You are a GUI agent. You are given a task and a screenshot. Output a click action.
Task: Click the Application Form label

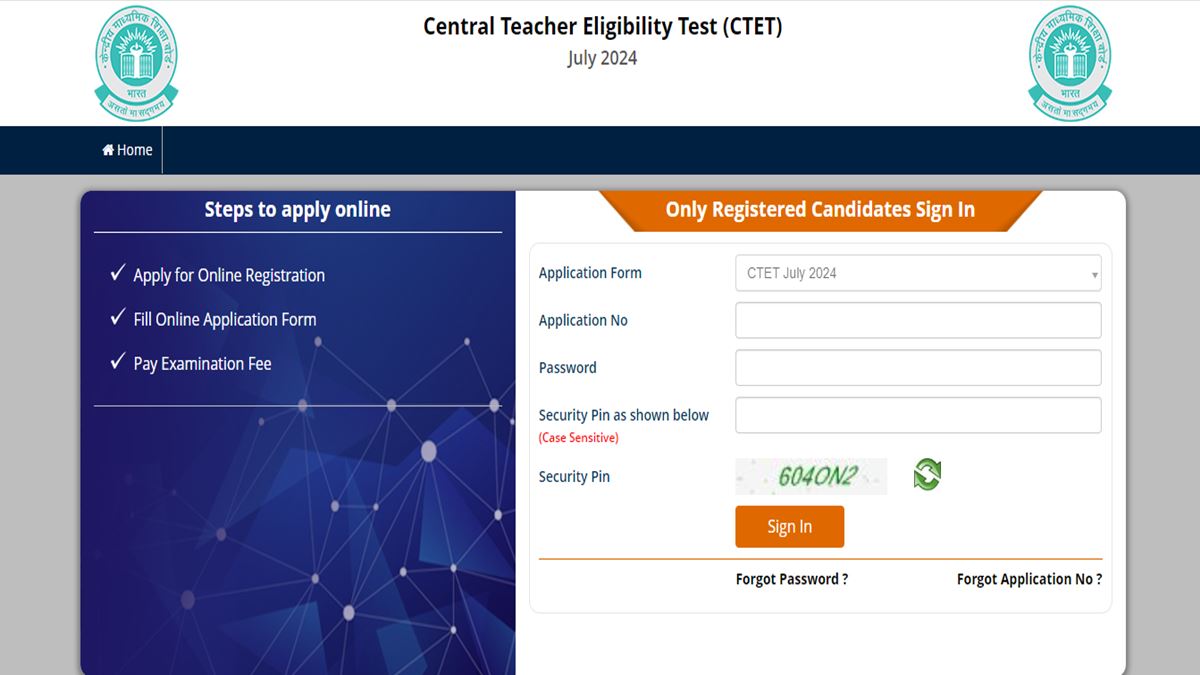point(590,272)
